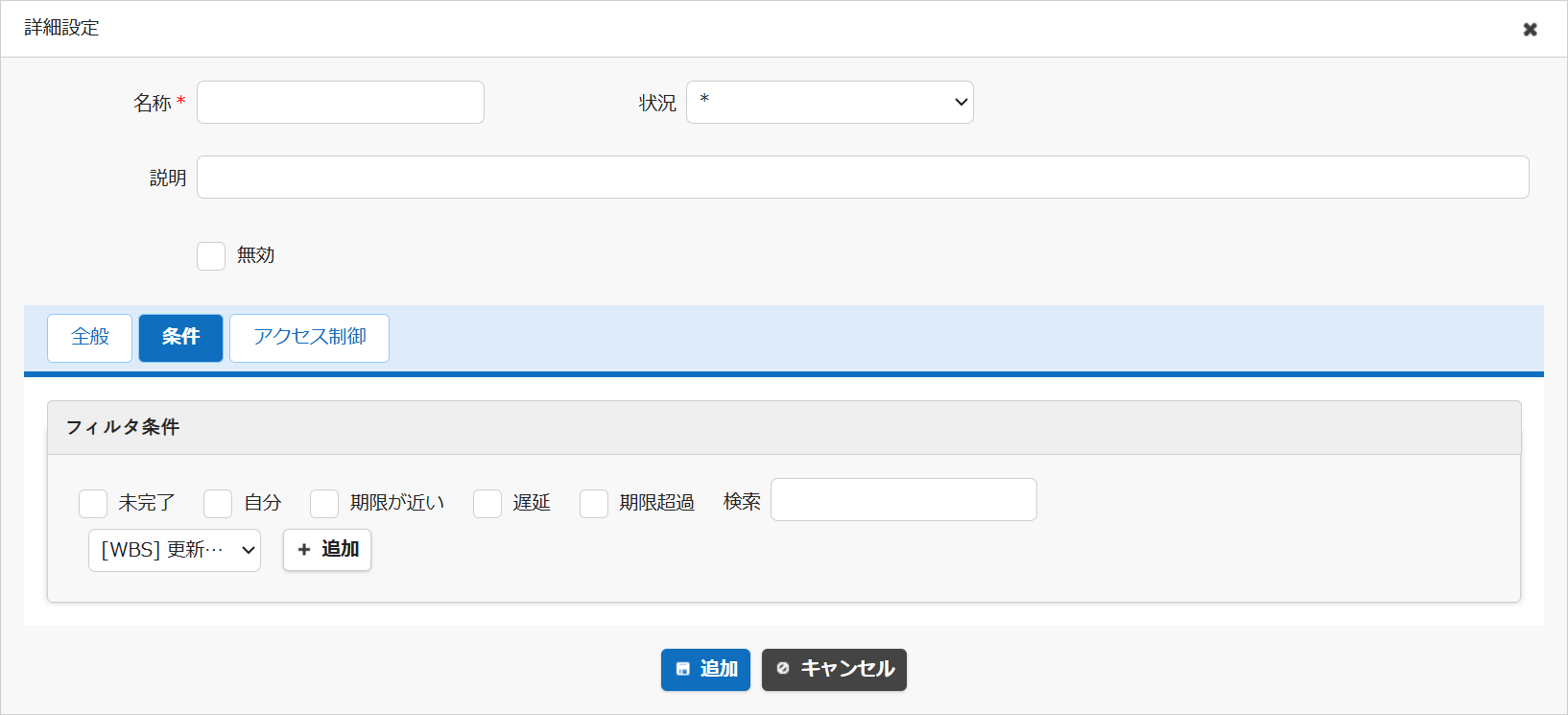Viewport: 1568px width, 715px height.
Task: Select the 条件 tab
Action: [x=180, y=338]
